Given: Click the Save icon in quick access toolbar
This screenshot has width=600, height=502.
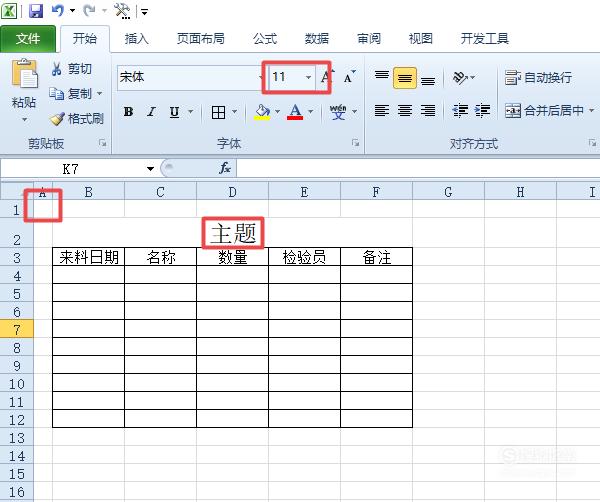Looking at the screenshot, I should (x=36, y=10).
